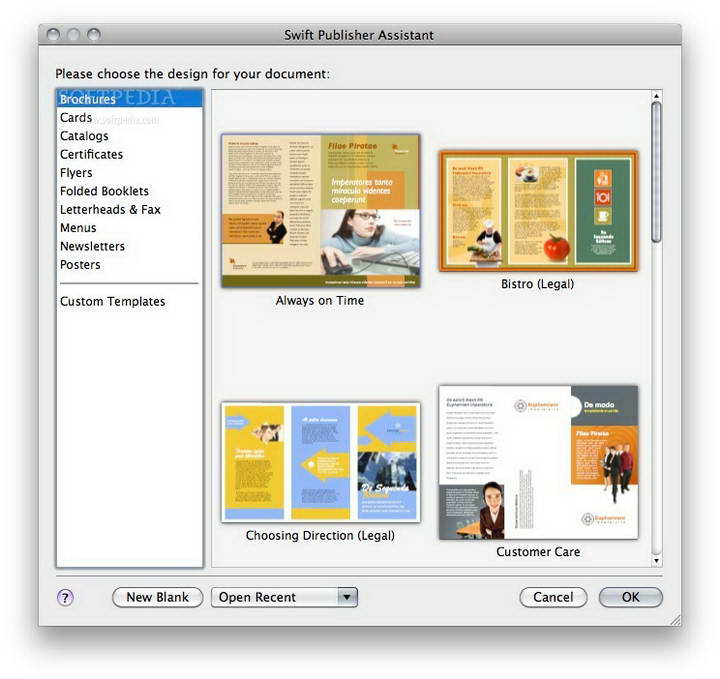
Task: Cancel the assistant dialog
Action: 553,597
